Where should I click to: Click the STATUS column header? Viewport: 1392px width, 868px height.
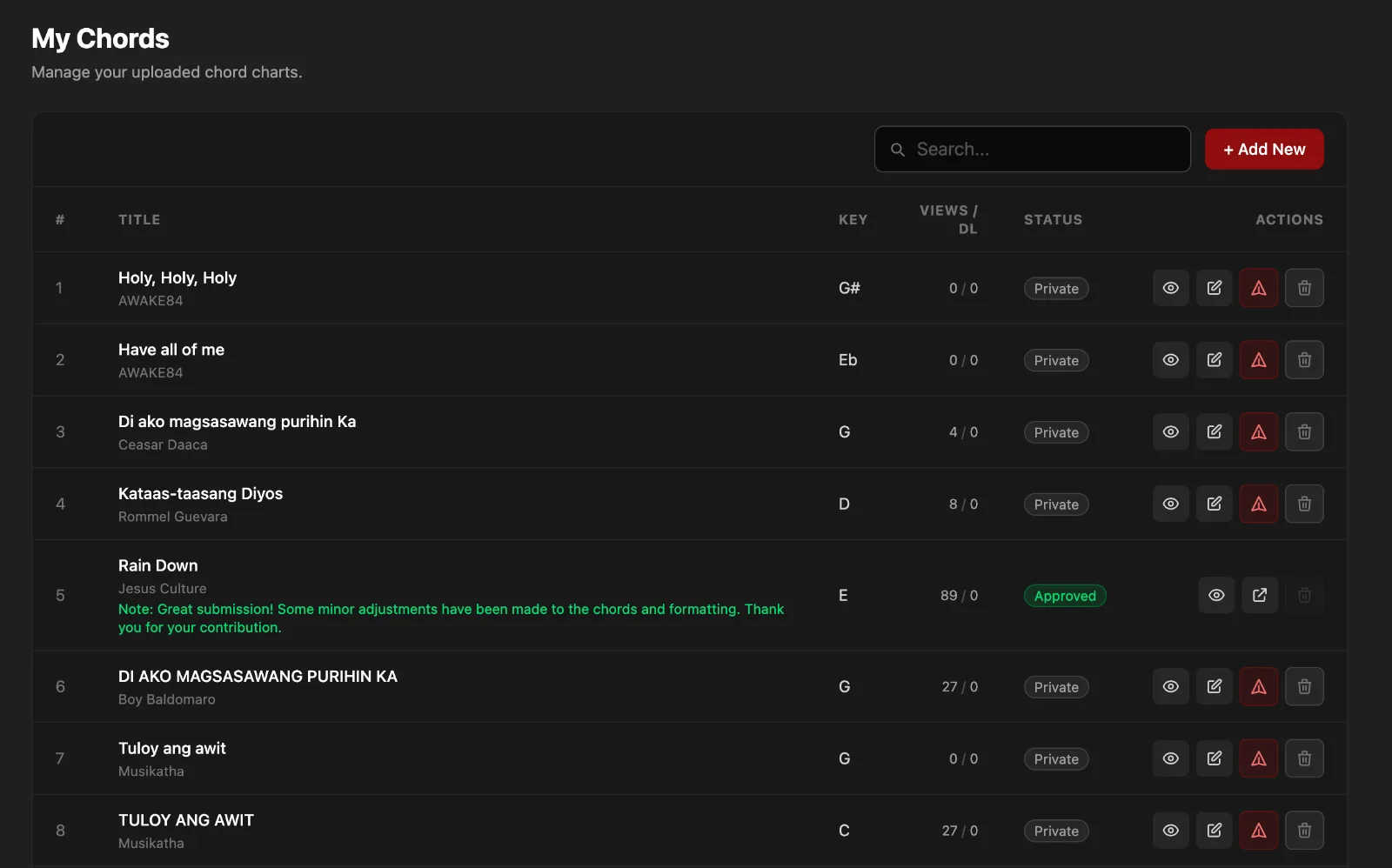click(x=1053, y=220)
